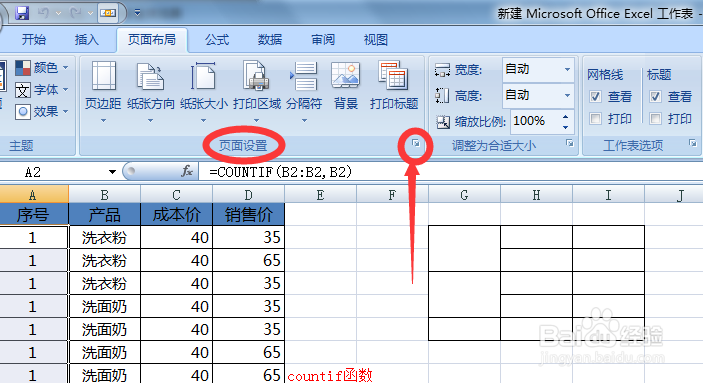Select column C header

tap(177, 195)
